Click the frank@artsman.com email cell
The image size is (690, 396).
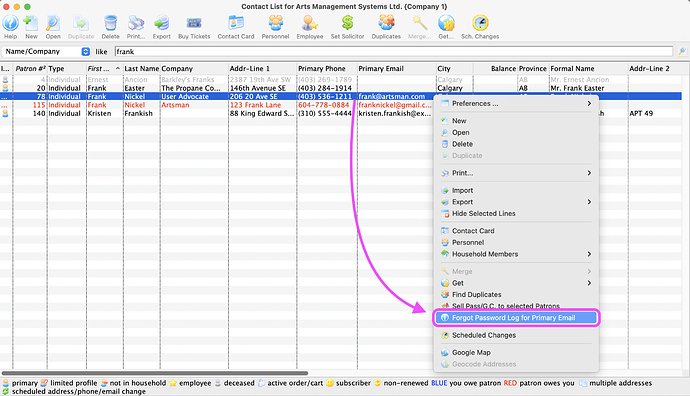pyautogui.click(x=392, y=96)
